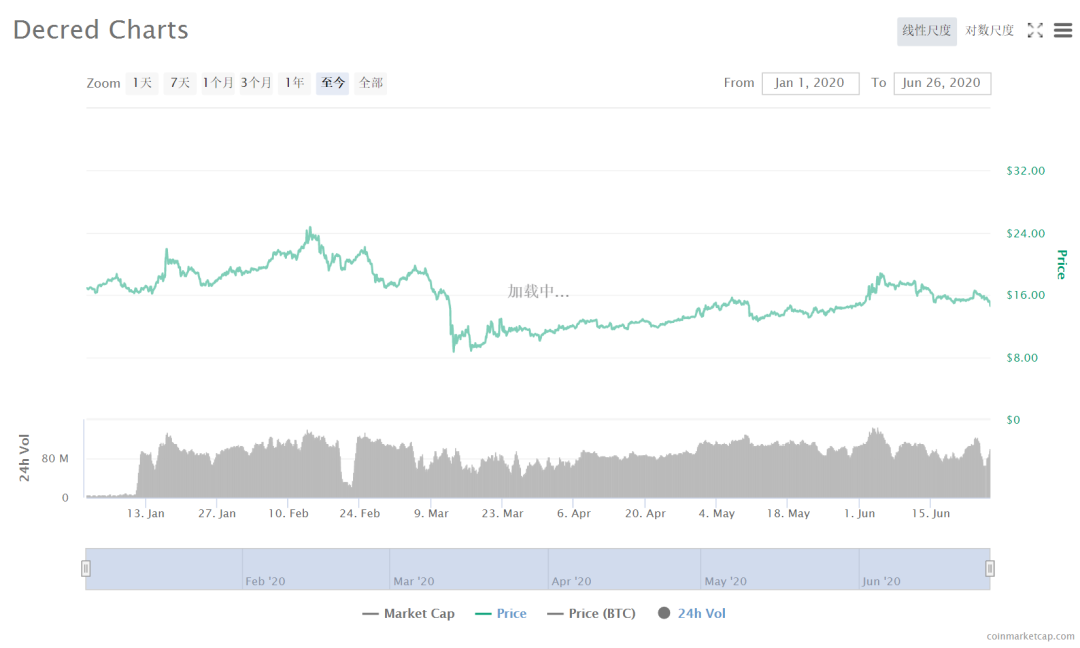Click the $24.00 price axis label
Viewport: 1080px width, 648px height.
1026,233
